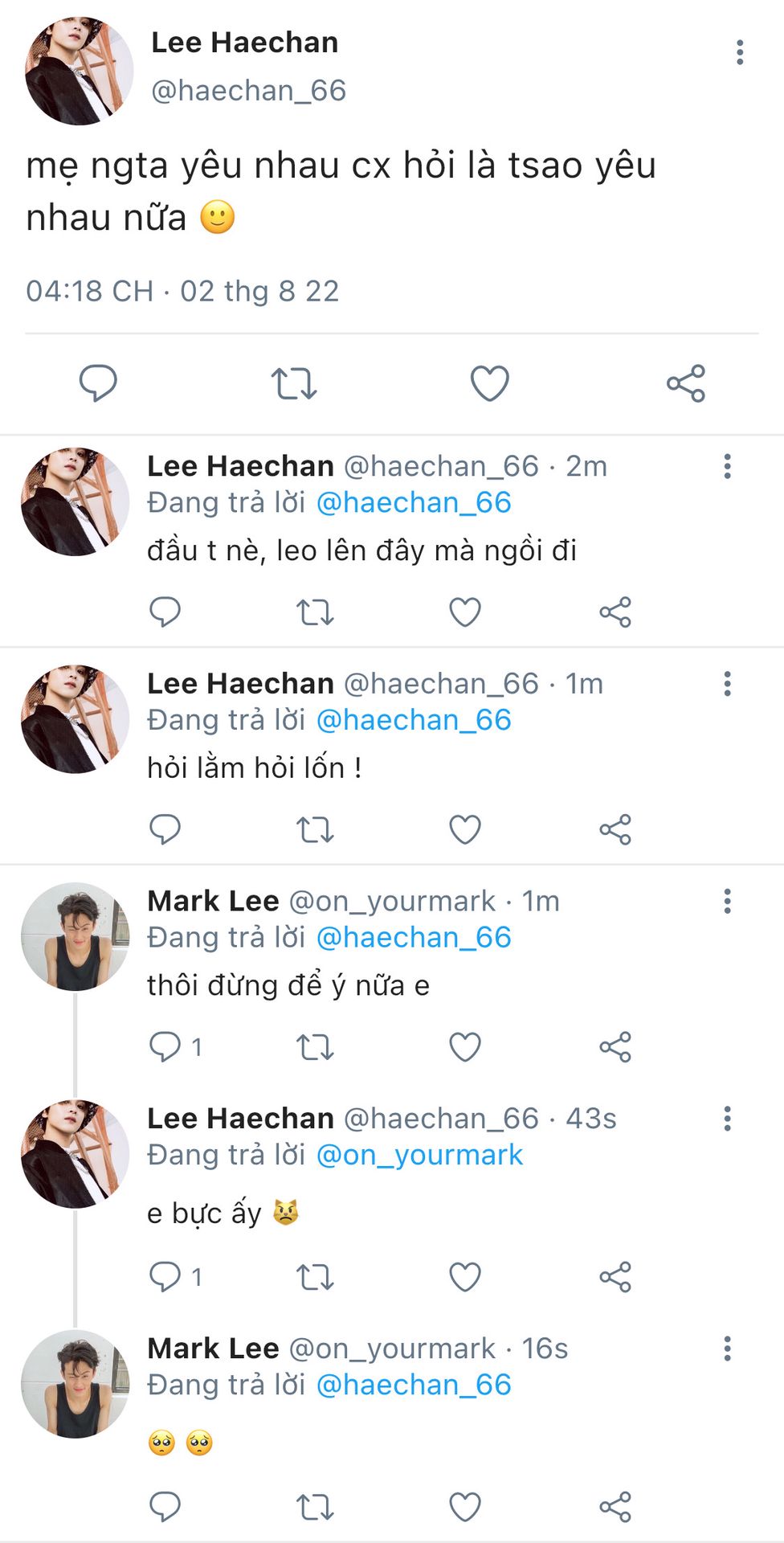Open the @on_yourmark mention link

coord(419,1155)
